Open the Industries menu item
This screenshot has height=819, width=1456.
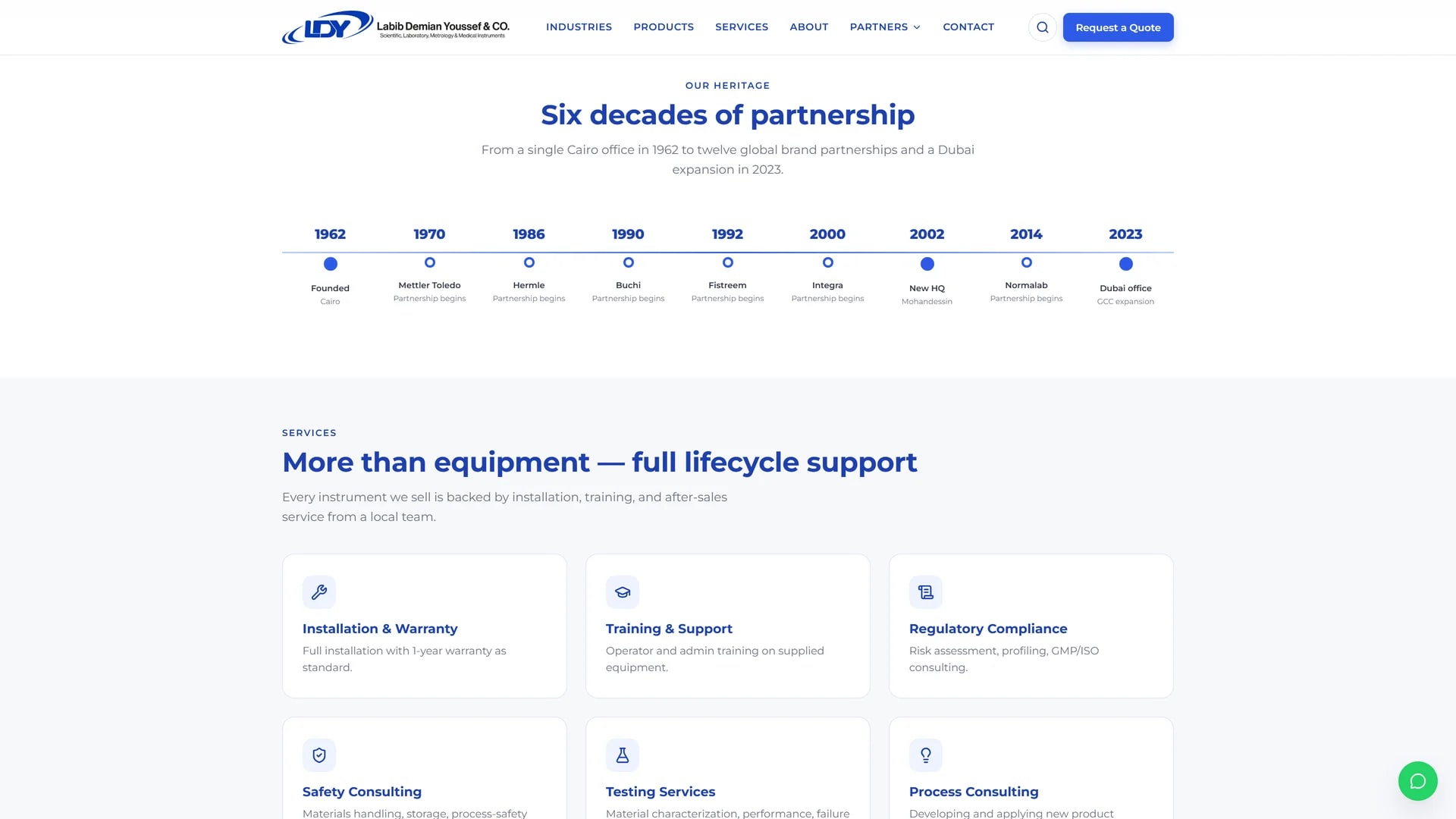click(x=579, y=27)
